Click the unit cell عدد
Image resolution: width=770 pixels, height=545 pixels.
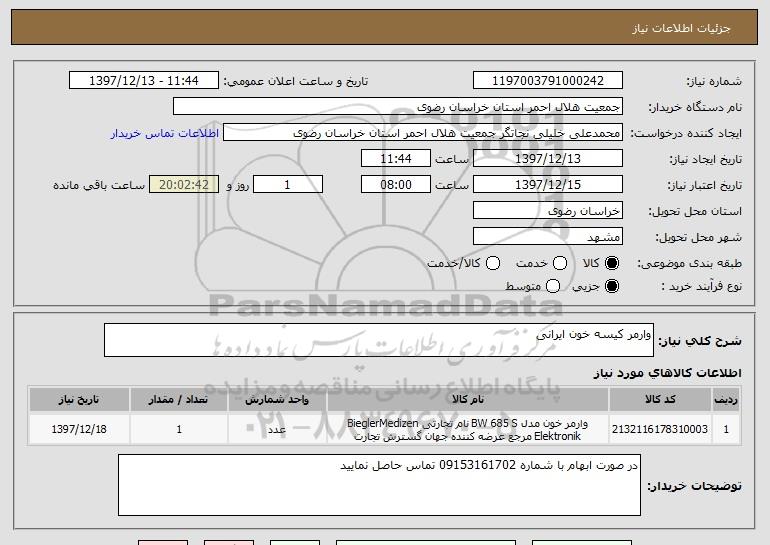(277, 429)
